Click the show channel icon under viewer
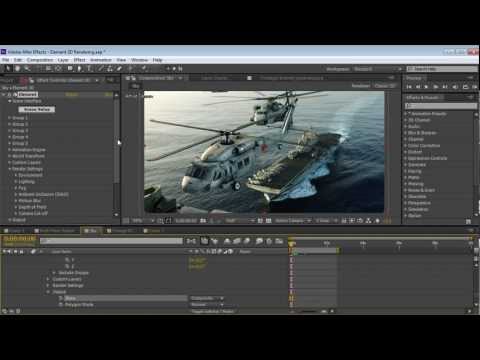Image resolution: width=480 pixels, height=360 pixels. pos(218,221)
